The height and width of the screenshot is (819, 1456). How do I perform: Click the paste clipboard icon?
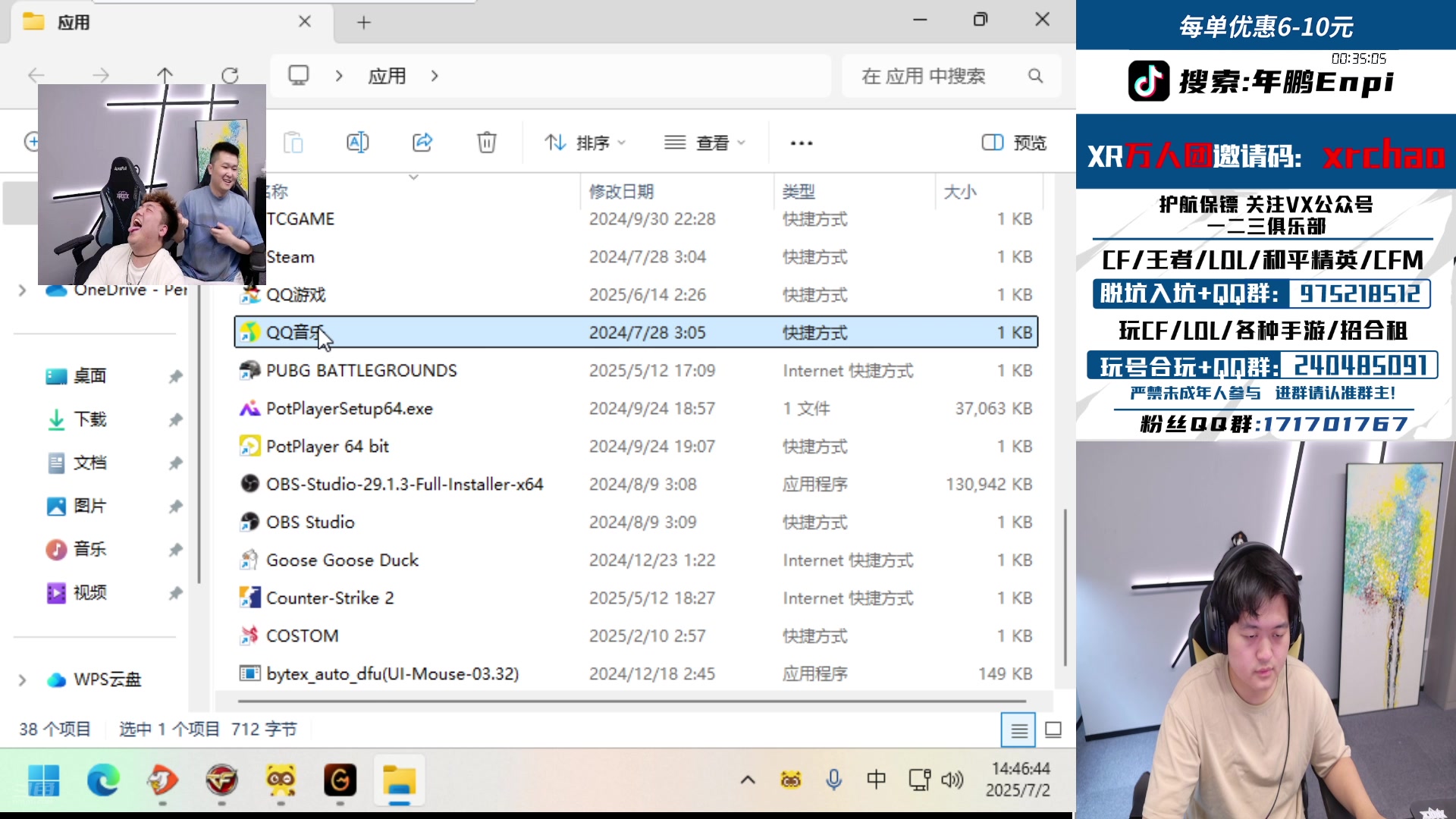pos(293,142)
